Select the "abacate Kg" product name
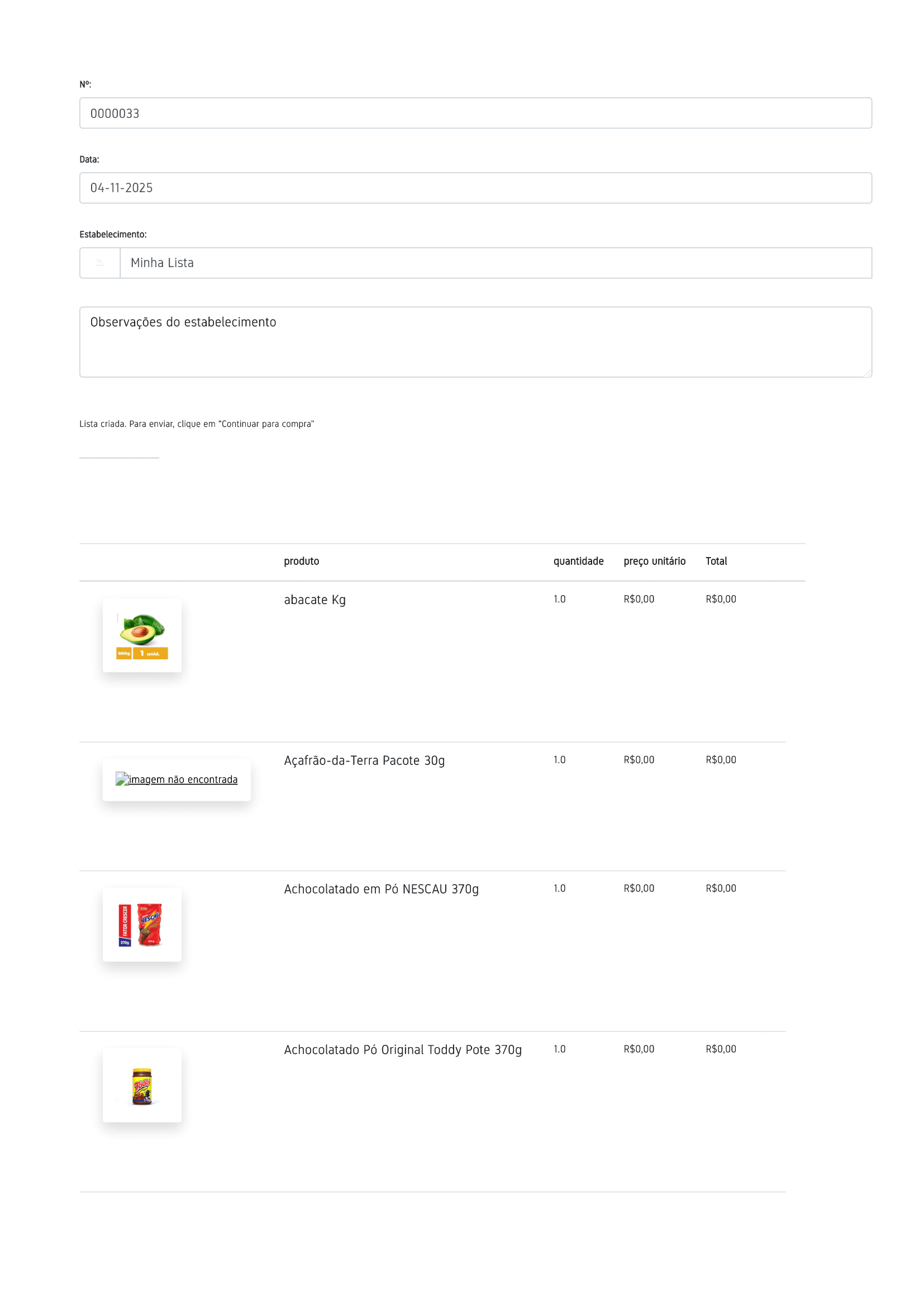Screen dimensions: 924x1307 tap(315, 600)
